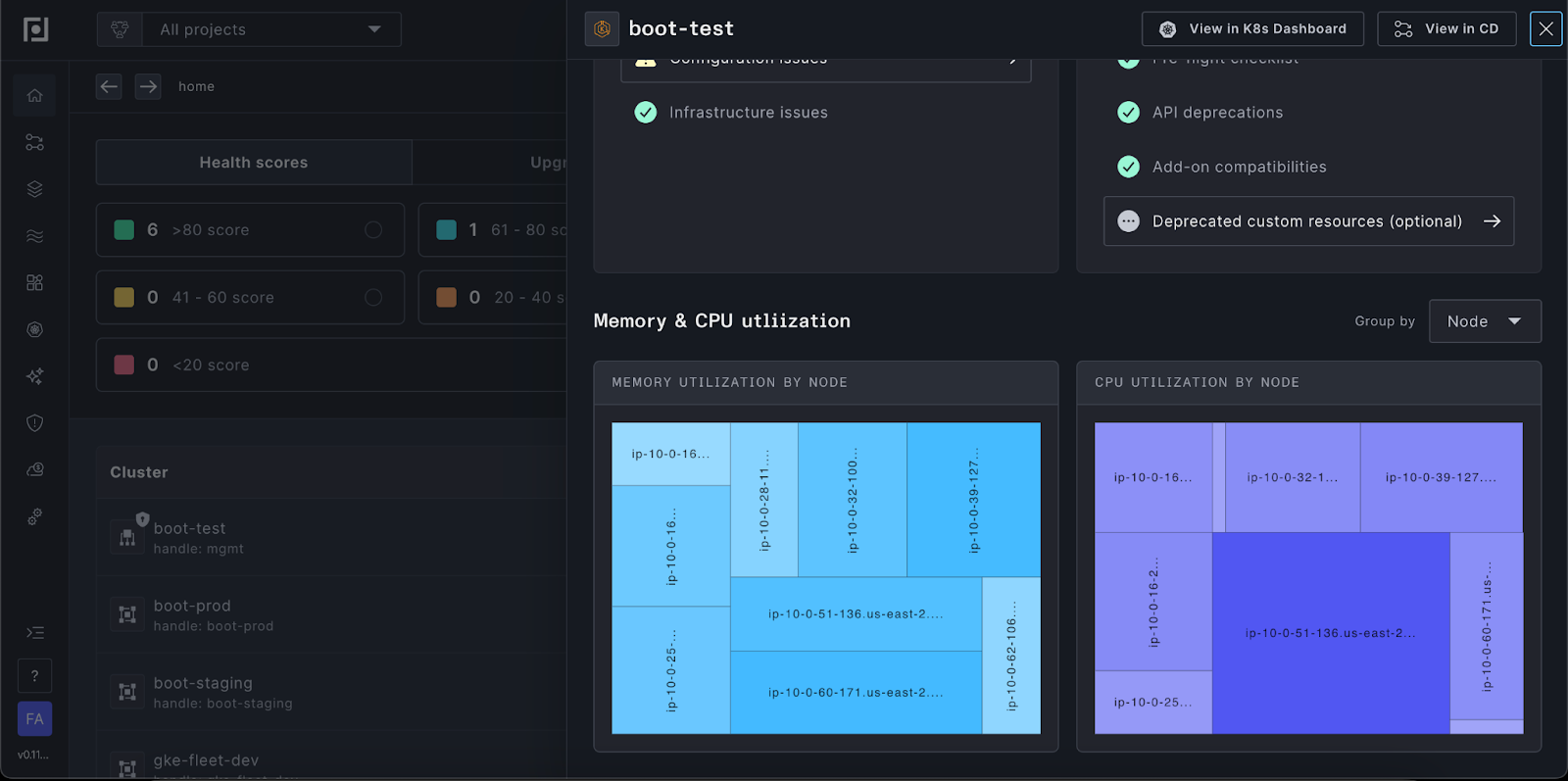Click the API deprecations label
This screenshot has width=1568, height=781.
click(x=1217, y=113)
